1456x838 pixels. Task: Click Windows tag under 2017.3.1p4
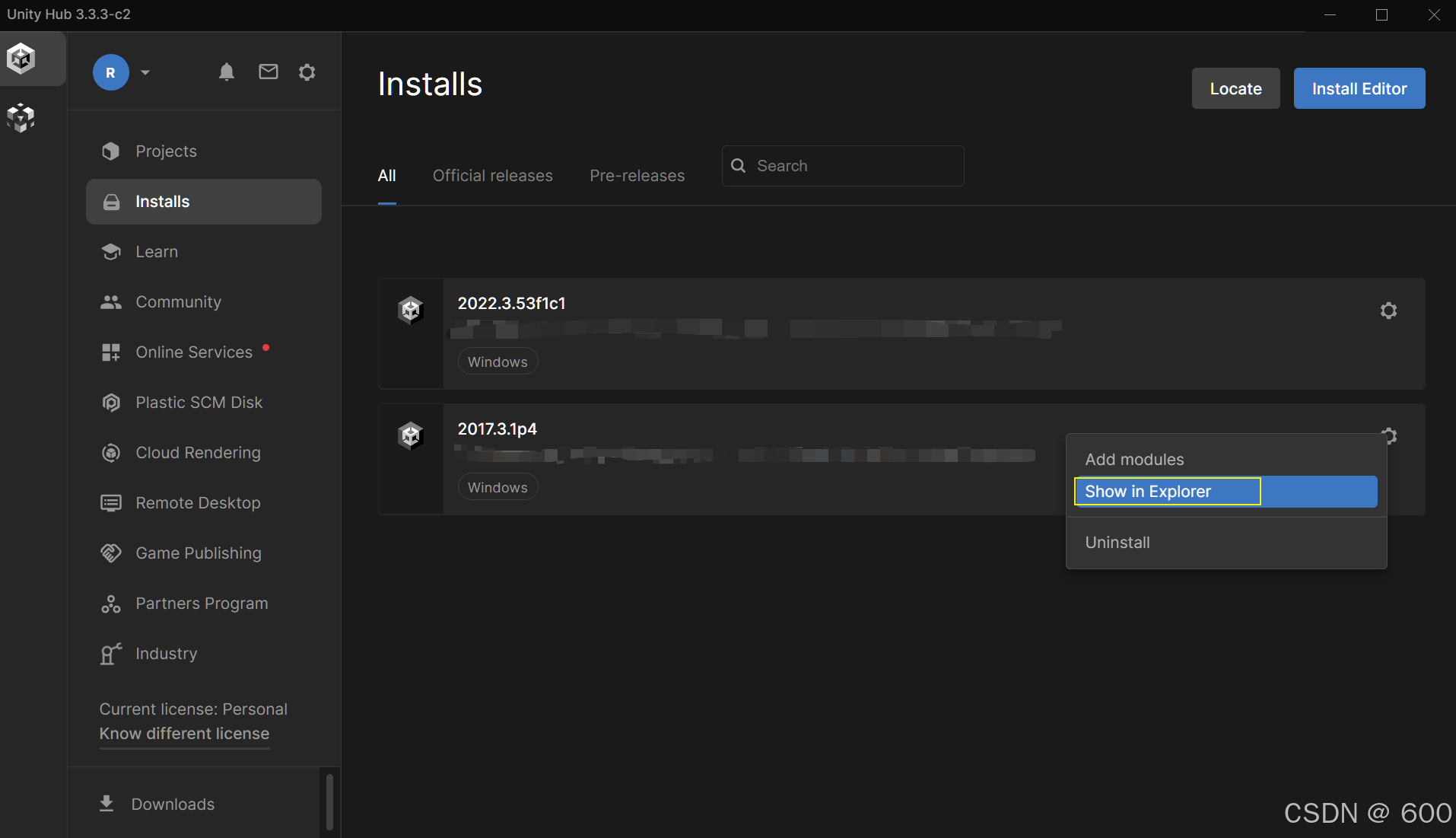pos(498,487)
